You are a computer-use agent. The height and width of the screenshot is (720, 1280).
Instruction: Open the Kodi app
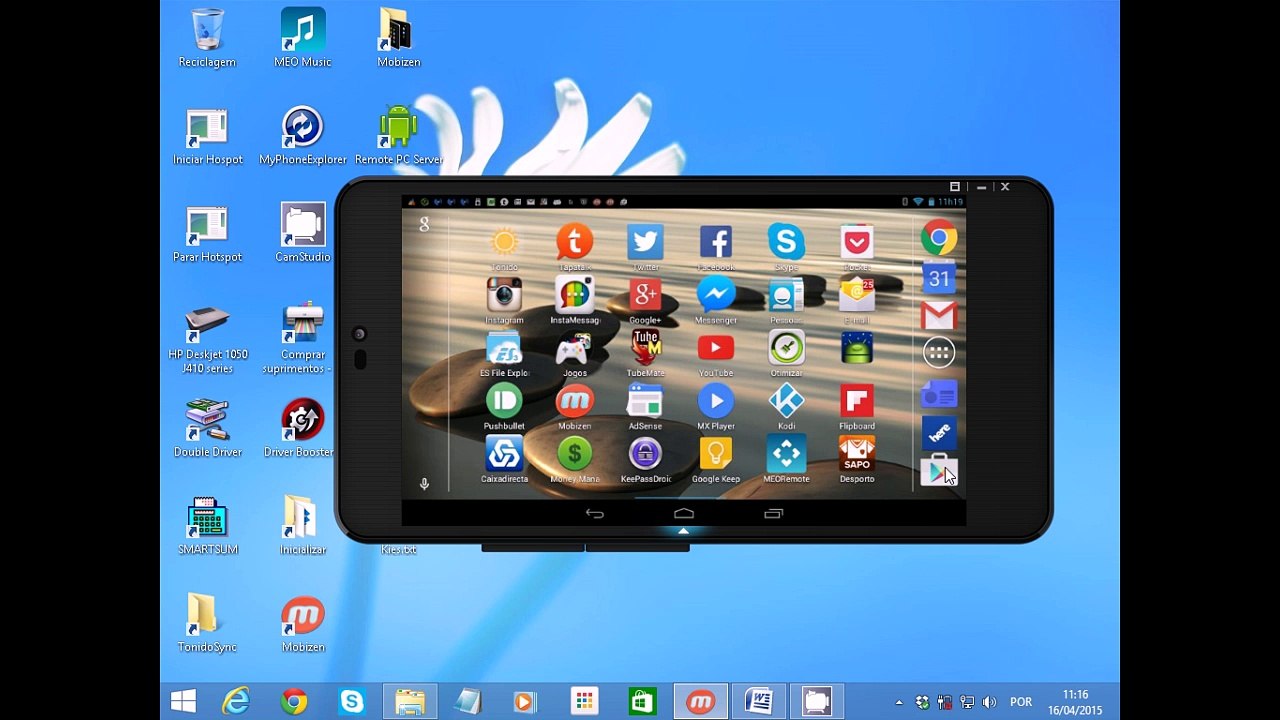[x=786, y=401]
